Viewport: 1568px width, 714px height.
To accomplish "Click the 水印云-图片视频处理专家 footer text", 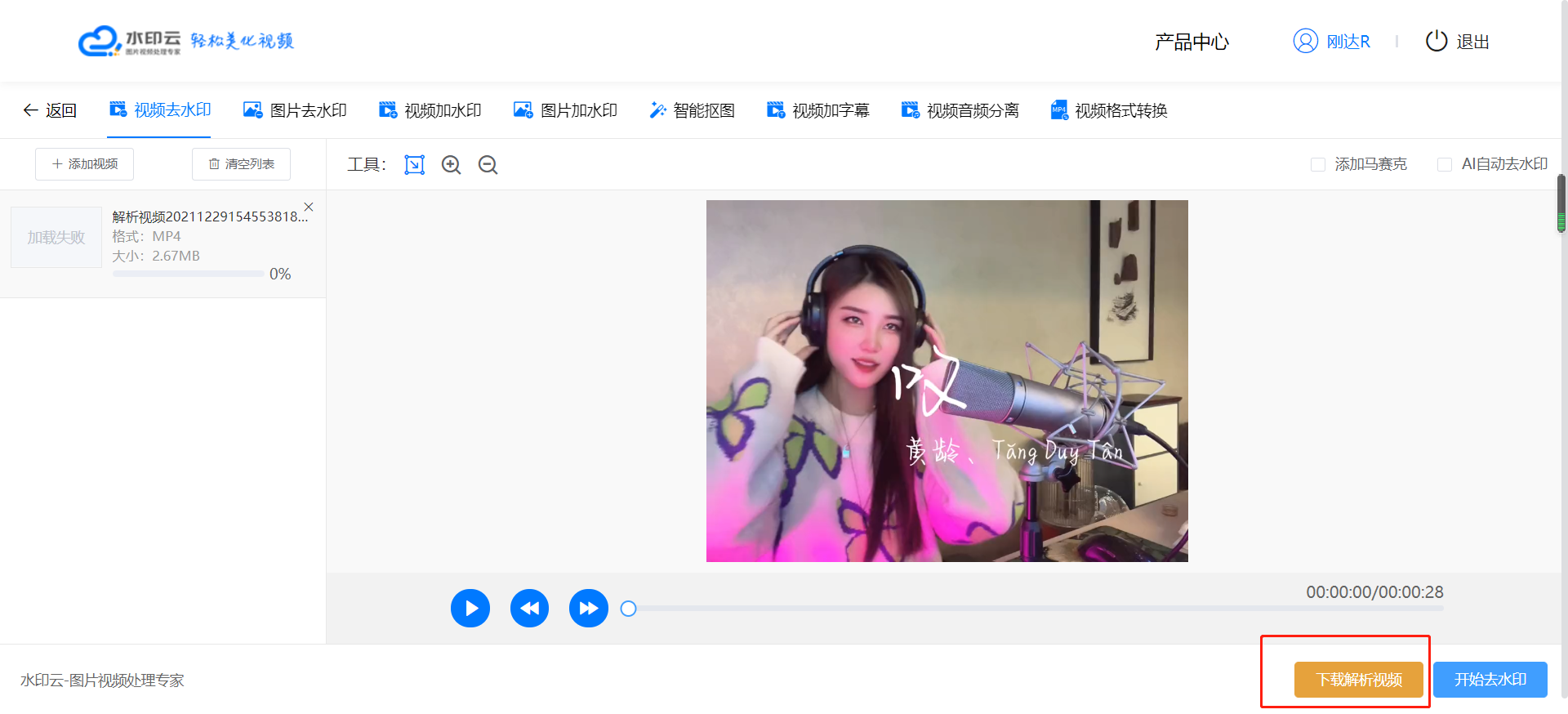I will coord(102,681).
